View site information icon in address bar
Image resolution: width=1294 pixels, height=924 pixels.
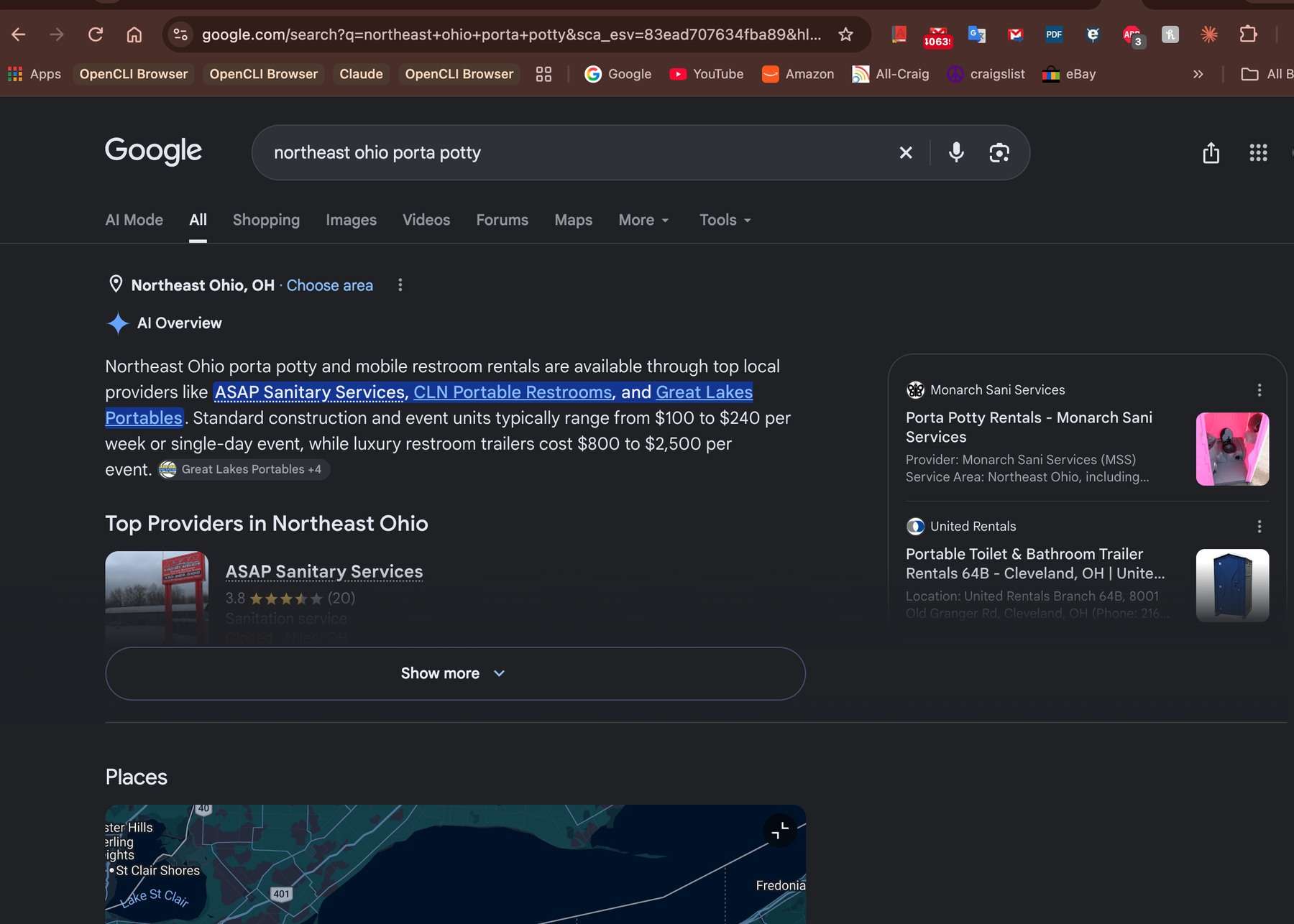[180, 34]
